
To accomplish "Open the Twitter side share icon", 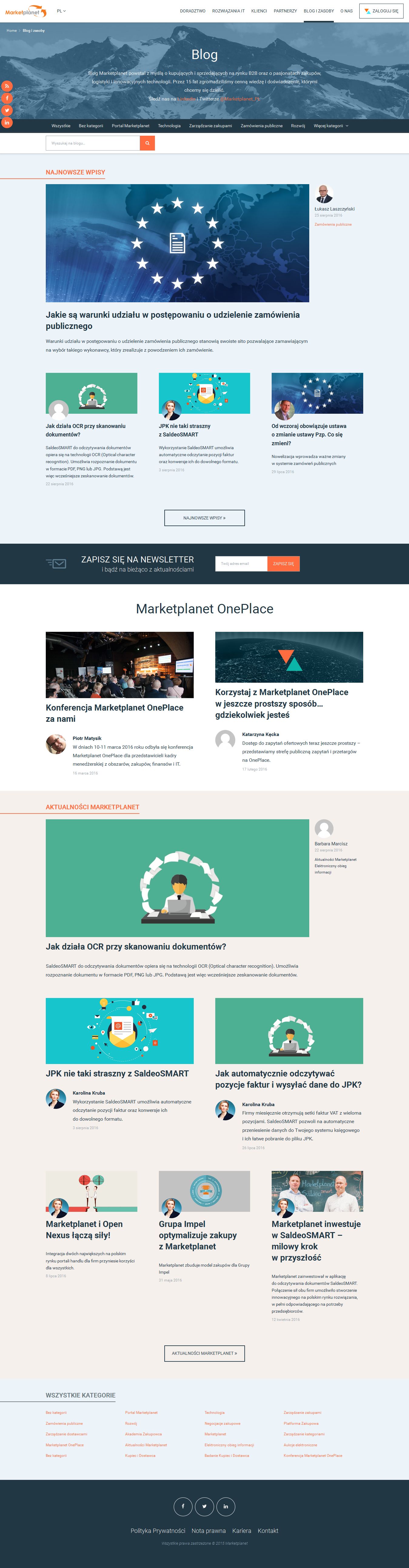I will [x=7, y=110].
